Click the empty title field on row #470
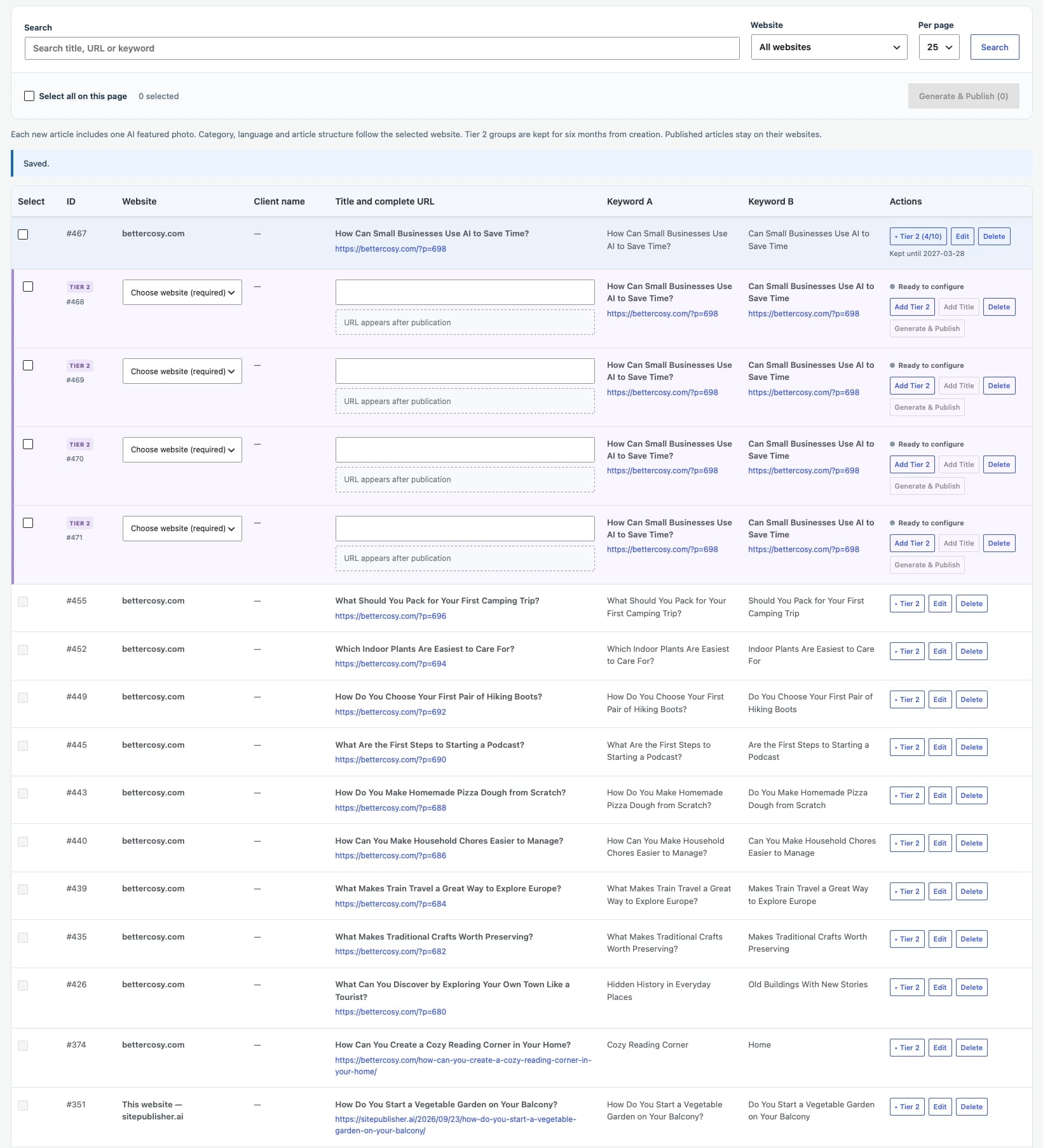 pos(465,450)
